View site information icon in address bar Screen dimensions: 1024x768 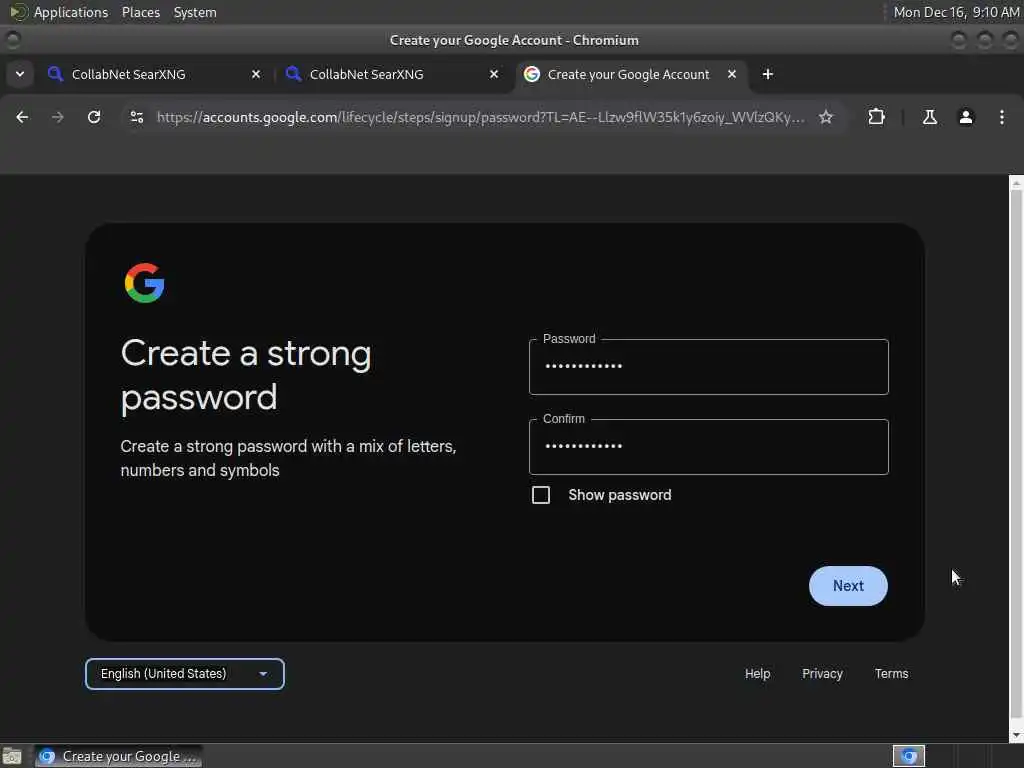pos(136,117)
